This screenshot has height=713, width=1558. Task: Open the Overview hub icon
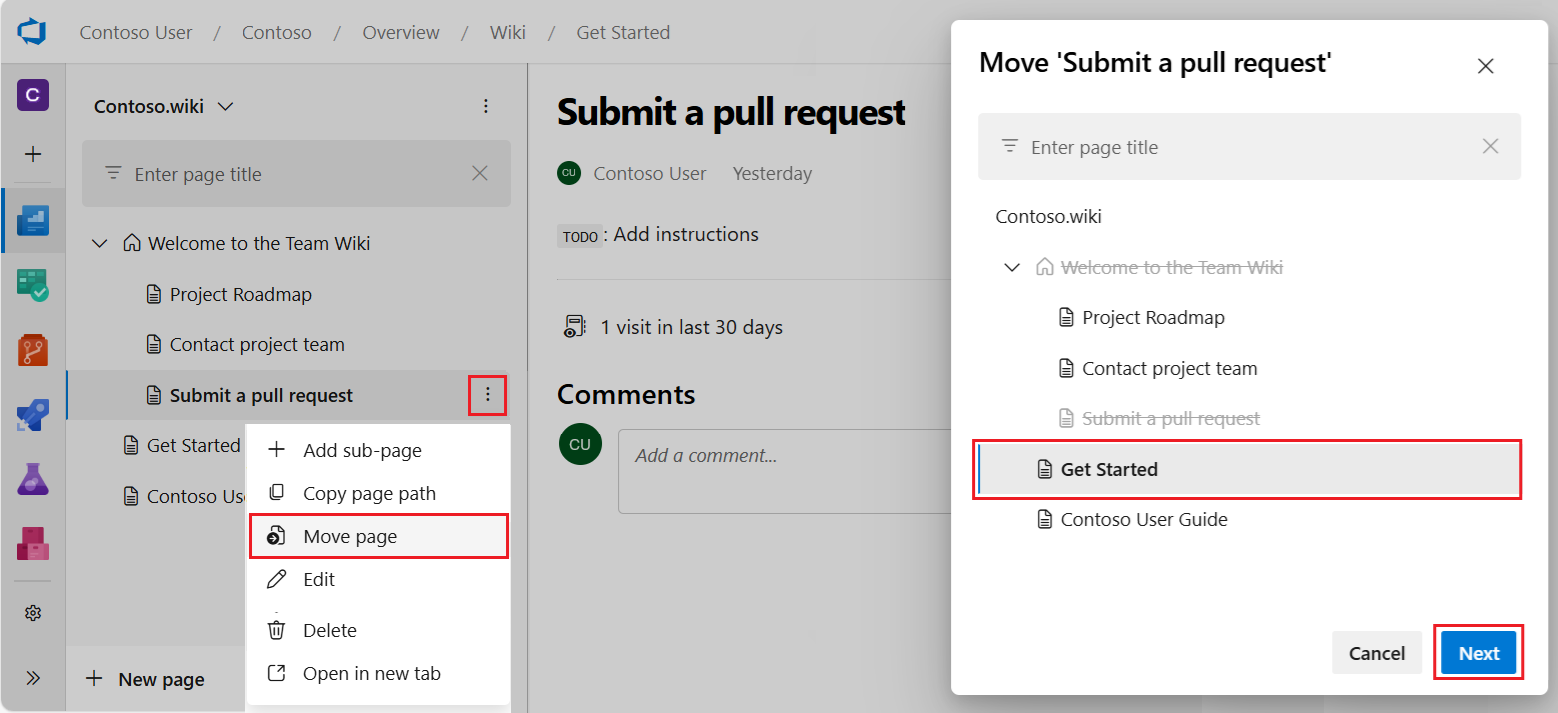[33, 220]
